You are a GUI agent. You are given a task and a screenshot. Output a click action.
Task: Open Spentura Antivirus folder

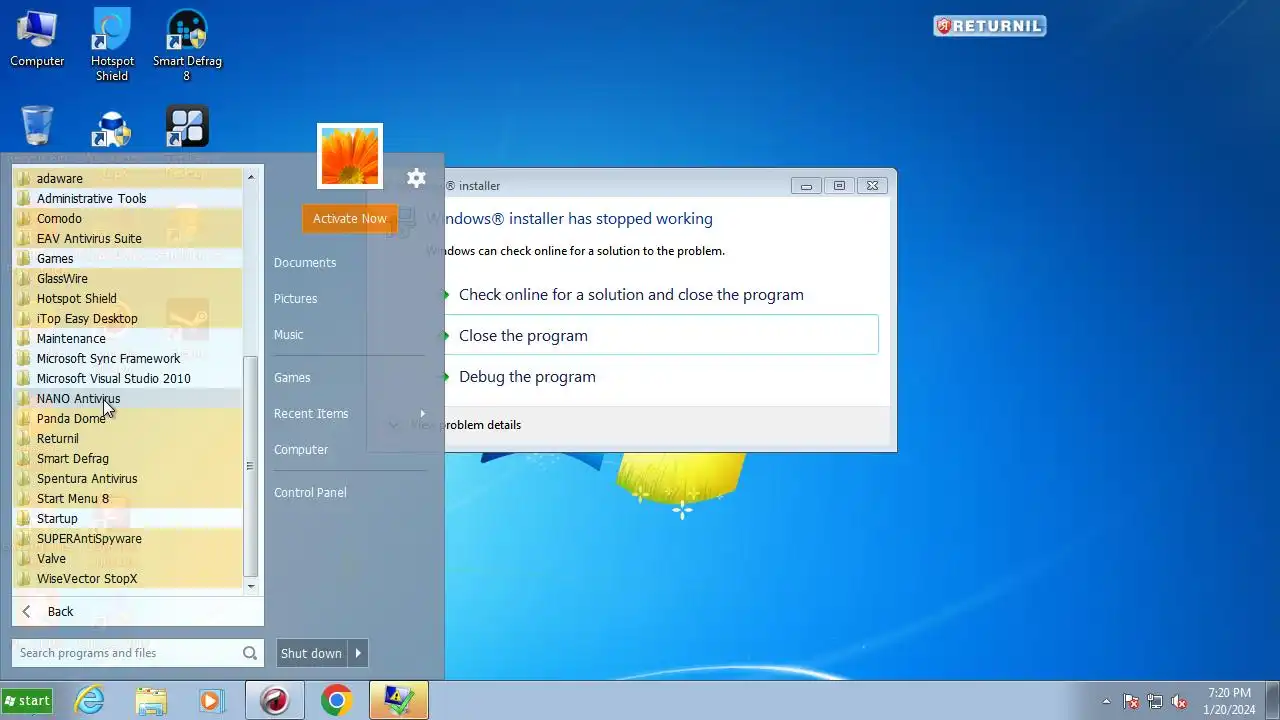(x=127, y=478)
